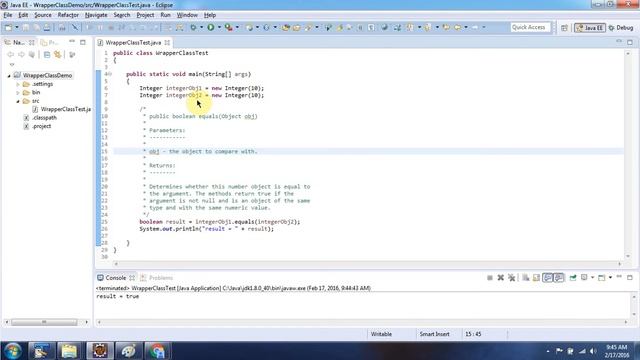The image size is (640, 360).
Task: Select the Console tab
Action: click(x=111, y=278)
